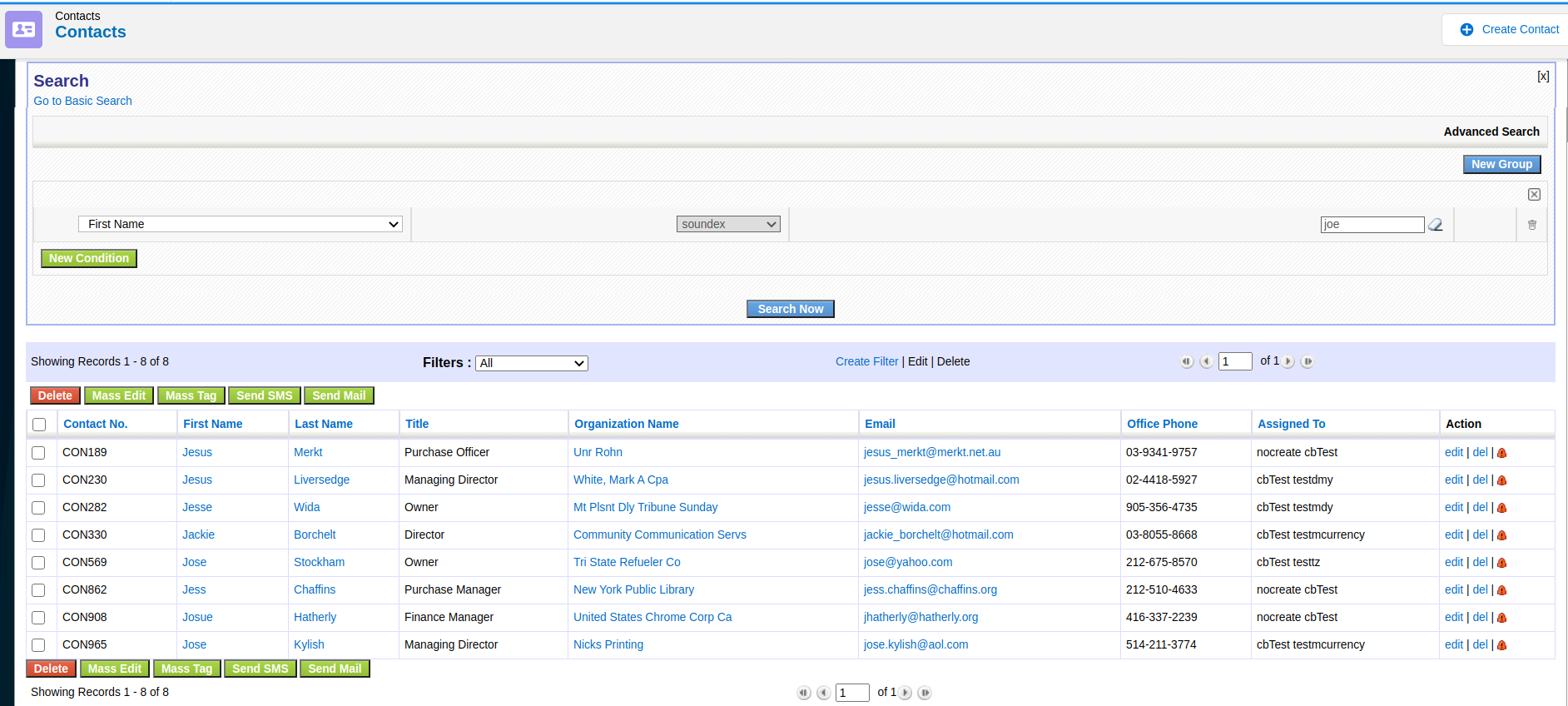Open the organization Nicks Printing link

(608, 644)
